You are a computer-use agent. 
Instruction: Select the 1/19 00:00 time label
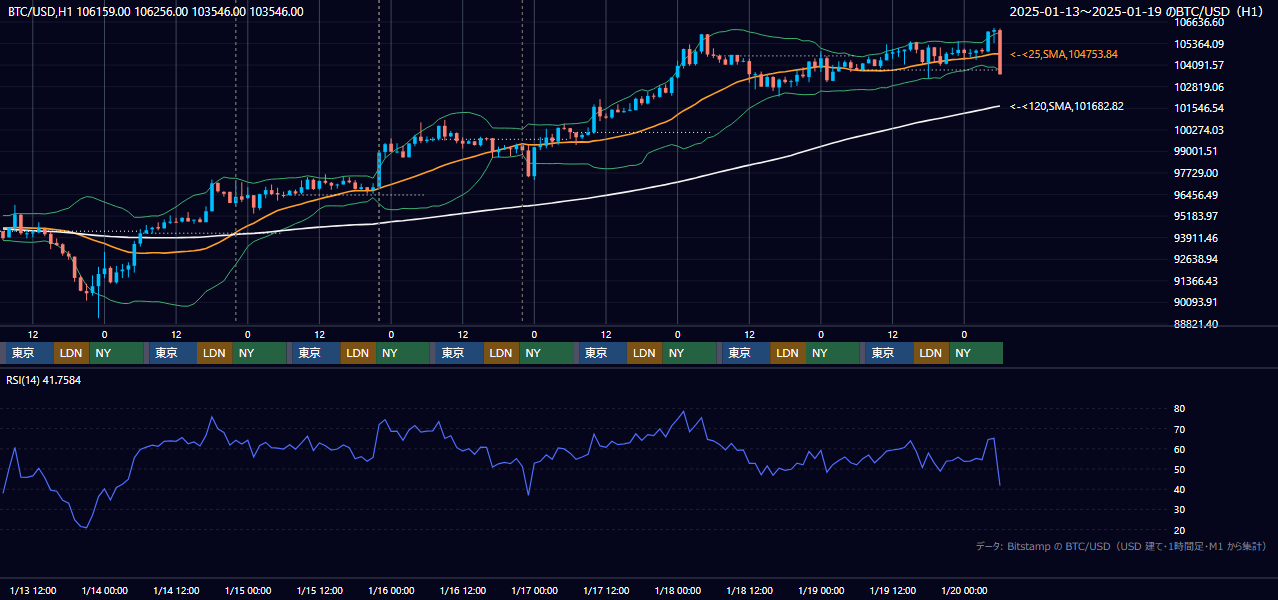(821, 590)
